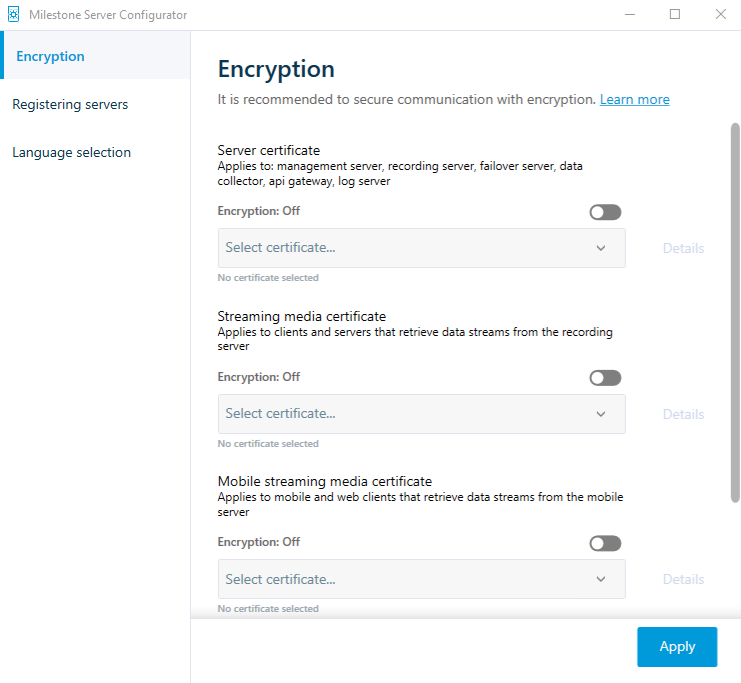
Task: Open the Registering servers section
Action: 70,105
